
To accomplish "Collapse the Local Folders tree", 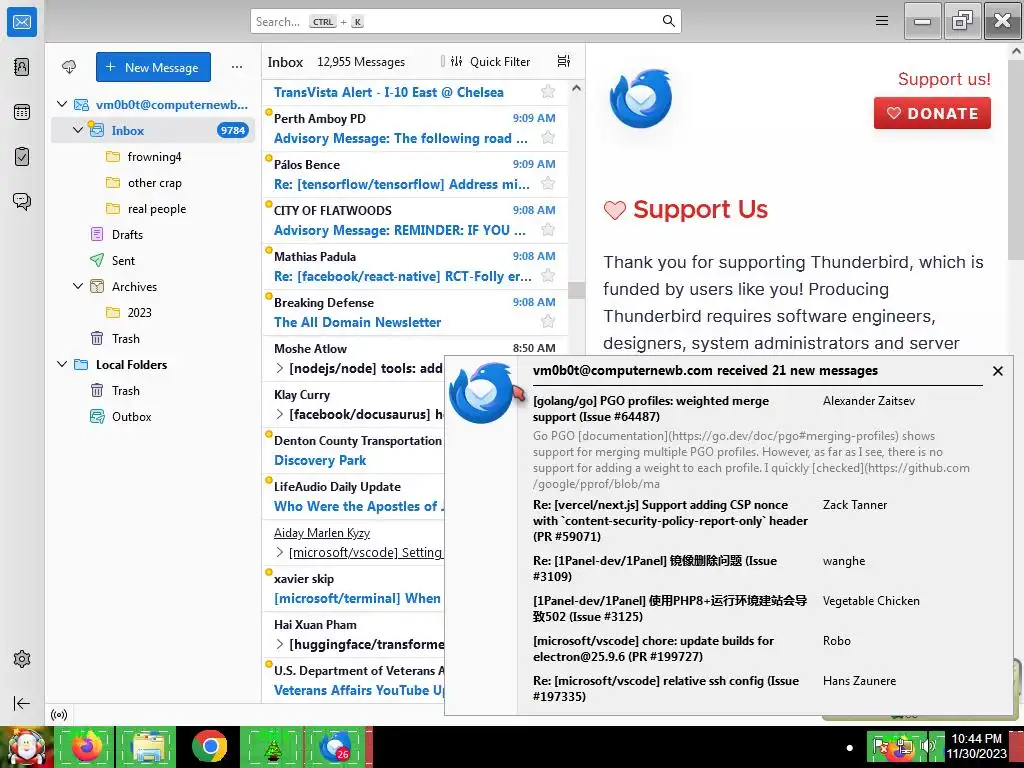I will (62, 364).
